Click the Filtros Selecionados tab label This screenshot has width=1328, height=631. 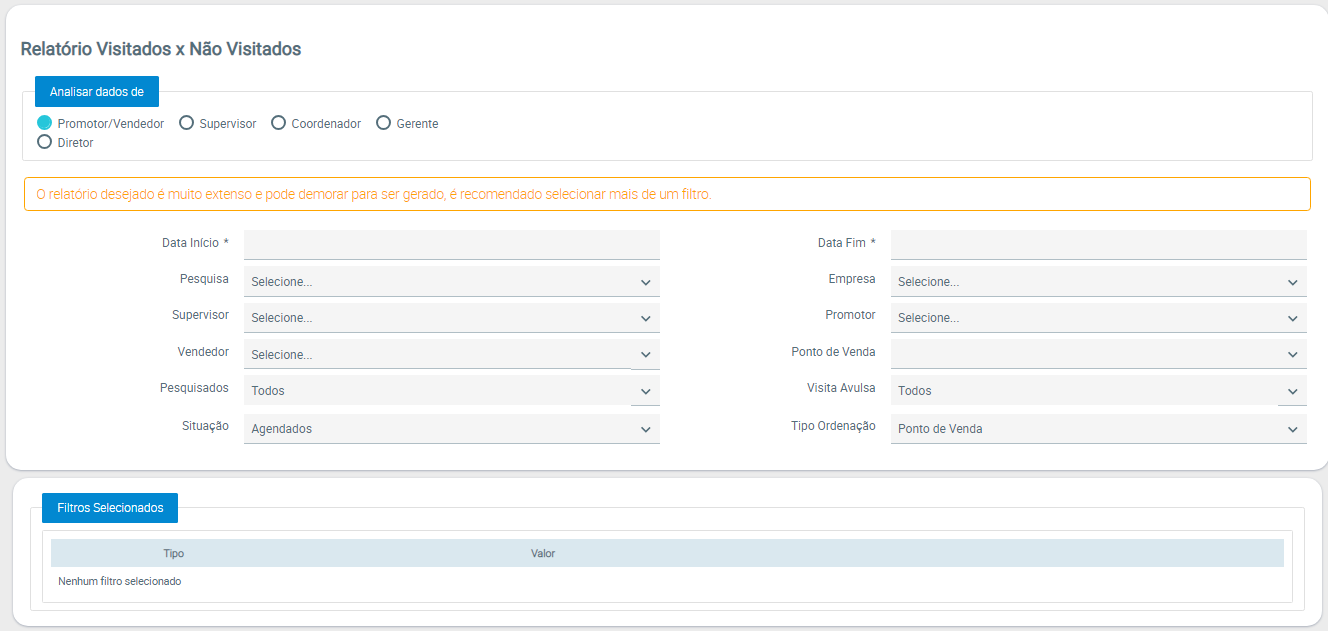110,508
